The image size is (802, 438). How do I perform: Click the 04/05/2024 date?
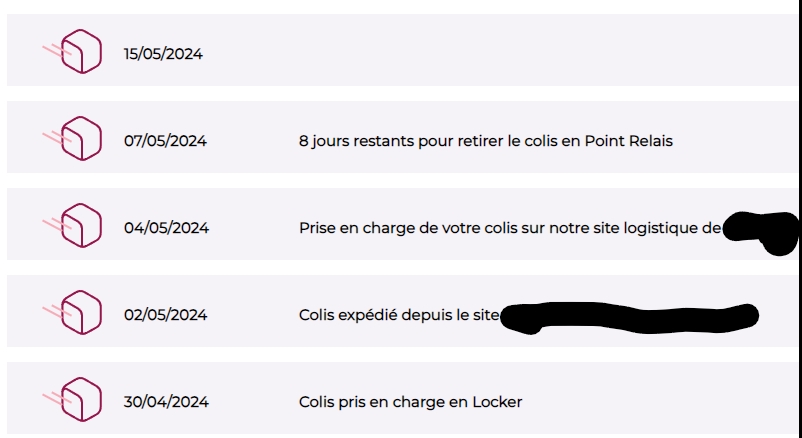pyautogui.click(x=166, y=228)
